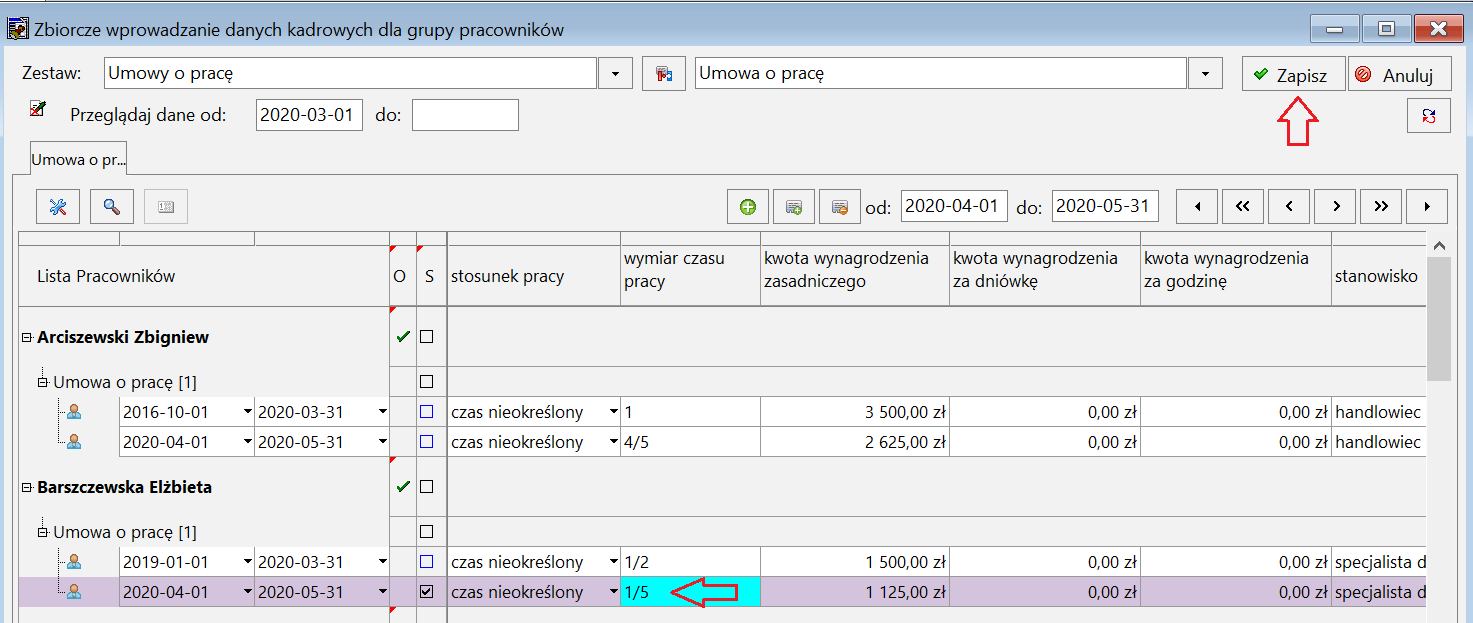Click the '3 500,00 zł' salary cell
Screen dimensions: 1473x623
(856, 412)
